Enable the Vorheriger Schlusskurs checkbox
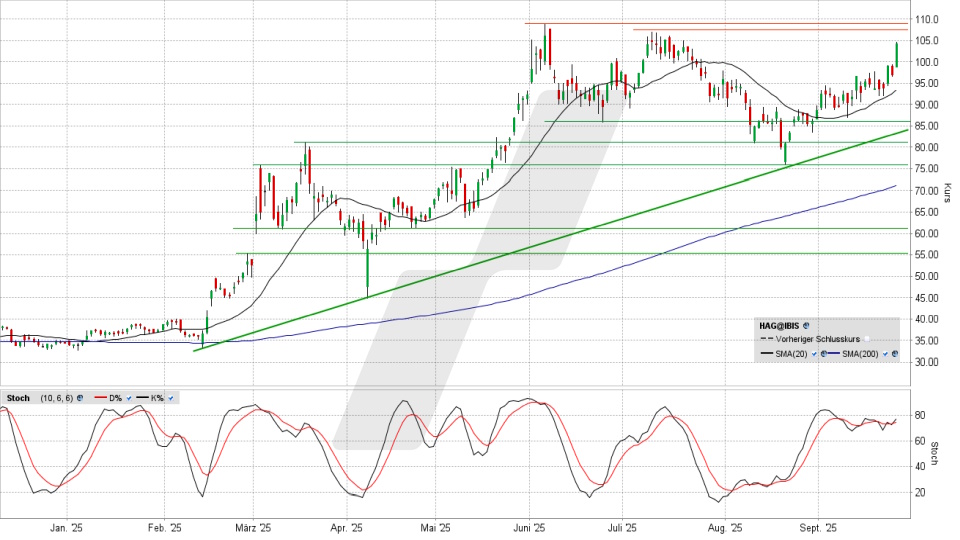The image size is (960, 540). click(868, 340)
